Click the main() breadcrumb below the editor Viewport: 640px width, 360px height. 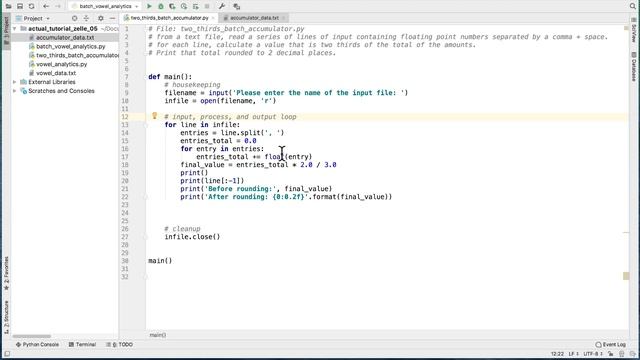tap(158, 335)
